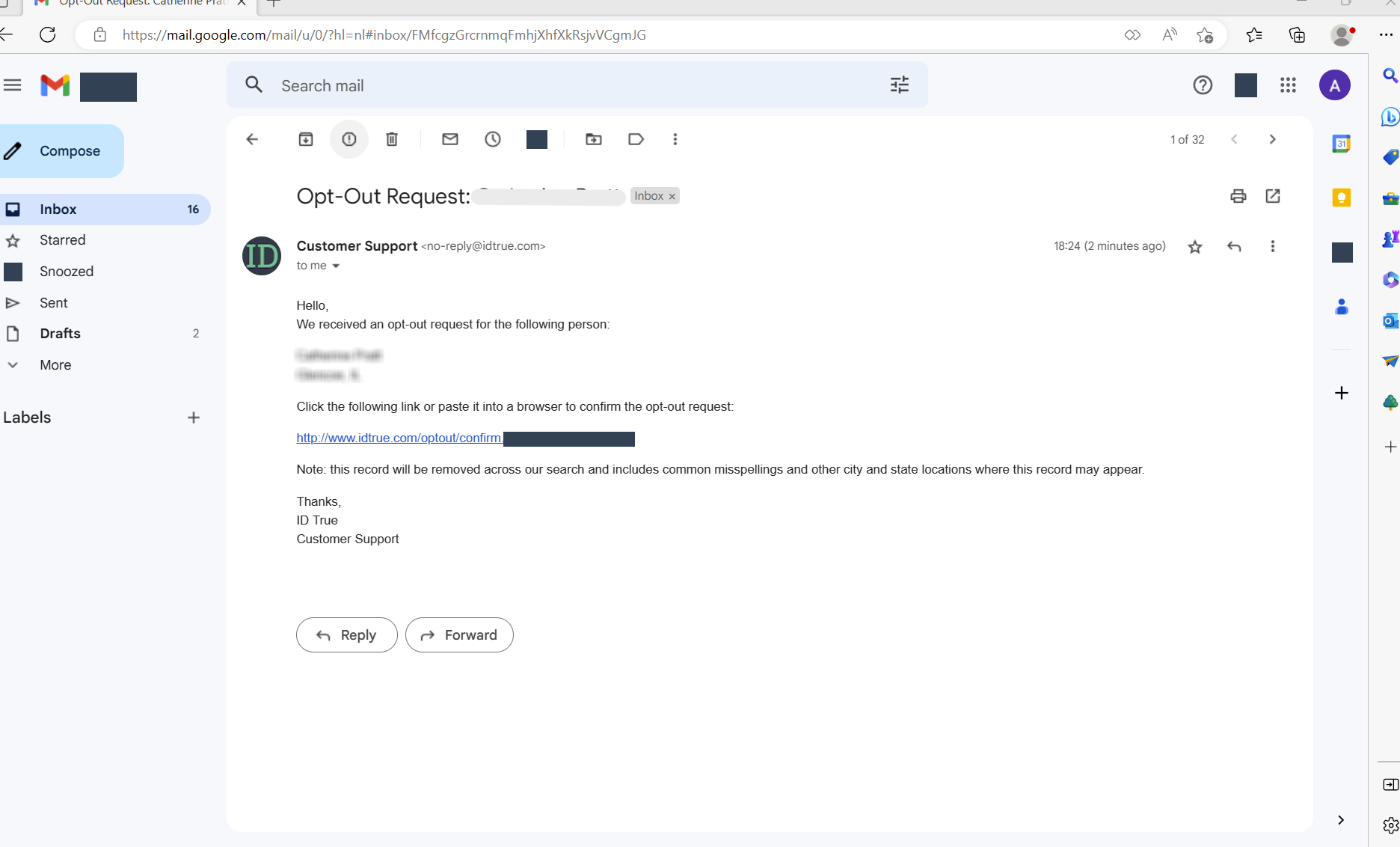Open the labels tag icon
This screenshot has height=847, width=1400.
[x=636, y=139]
